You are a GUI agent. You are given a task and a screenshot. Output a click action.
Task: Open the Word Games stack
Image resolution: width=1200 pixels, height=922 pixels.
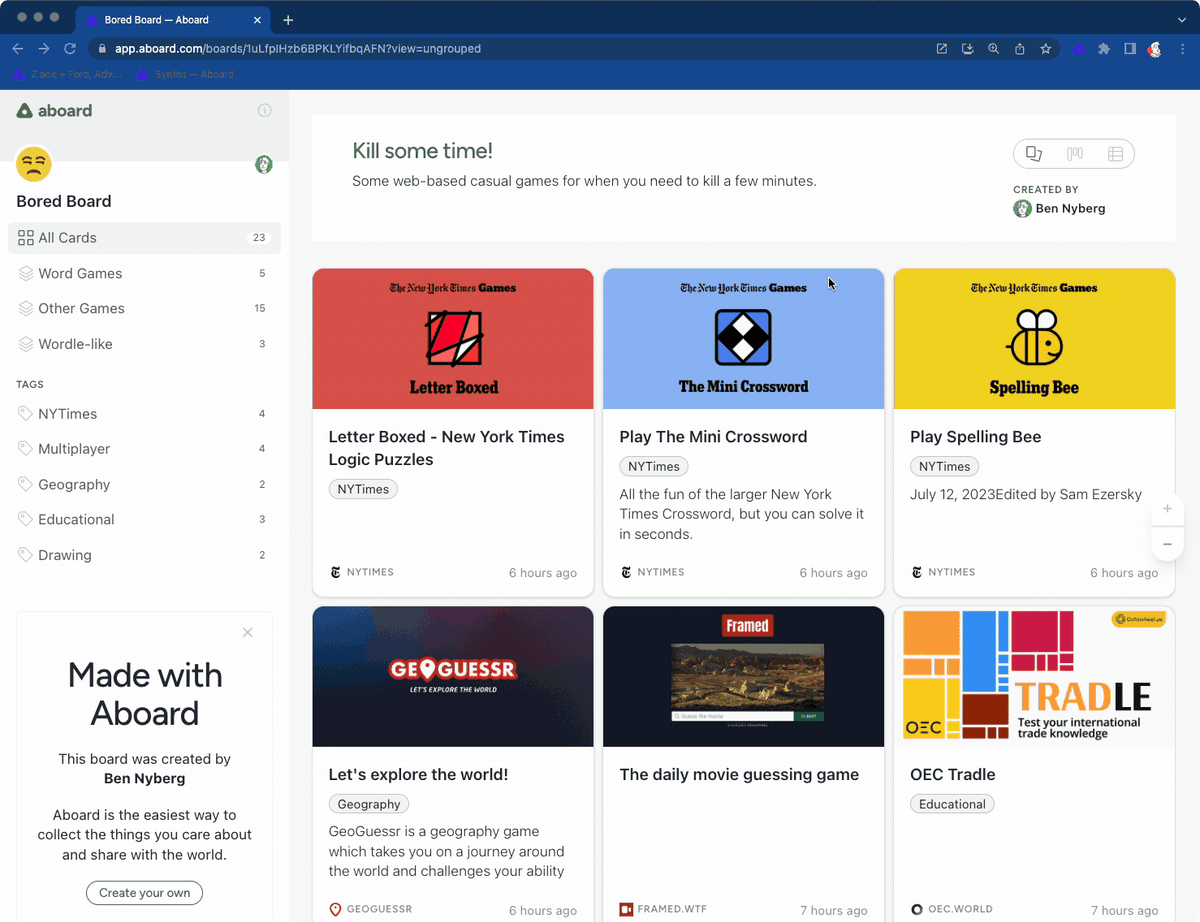(x=80, y=273)
